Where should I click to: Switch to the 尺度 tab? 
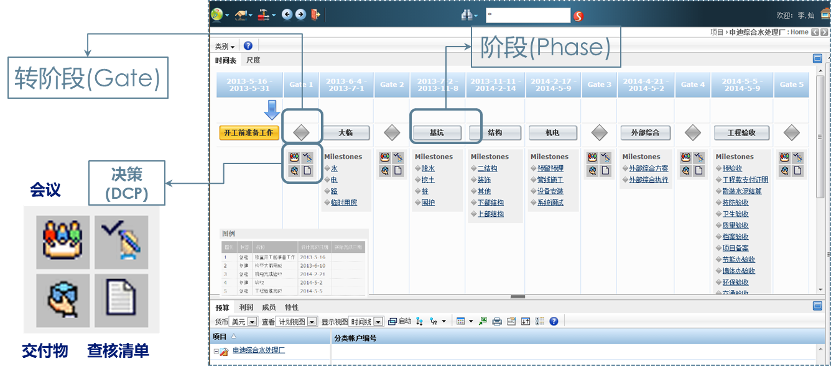click(253, 61)
